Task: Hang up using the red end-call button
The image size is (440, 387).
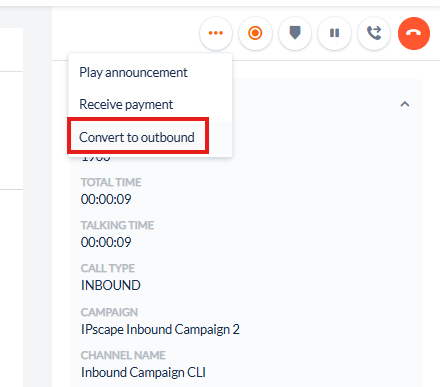Action: coord(414,33)
